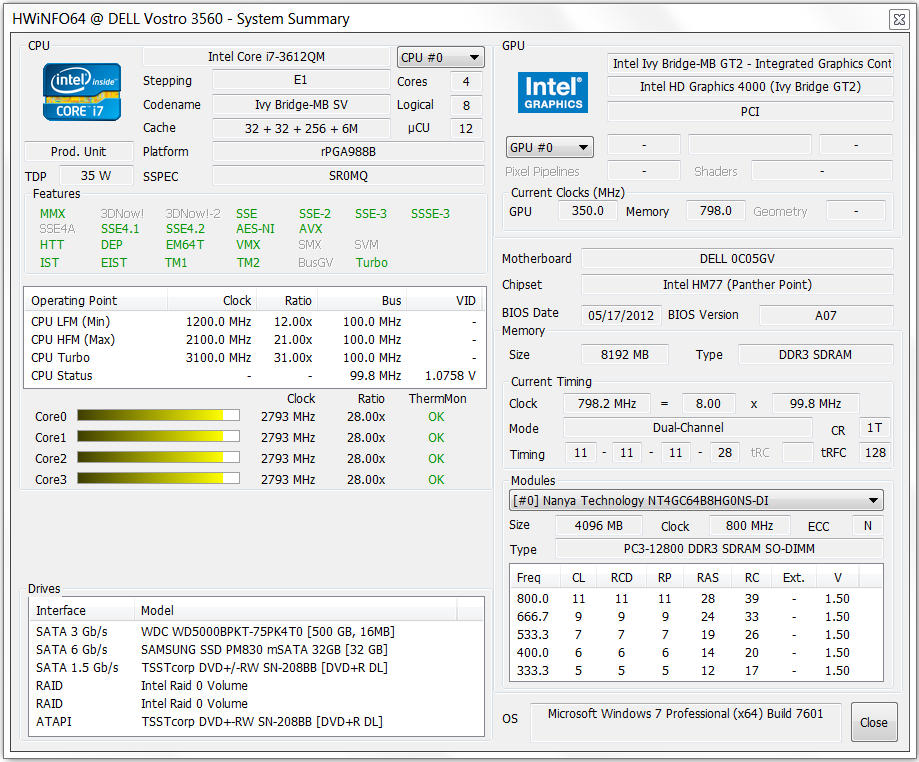Select the ATAPI TSSTcorp drive row

tap(257, 722)
